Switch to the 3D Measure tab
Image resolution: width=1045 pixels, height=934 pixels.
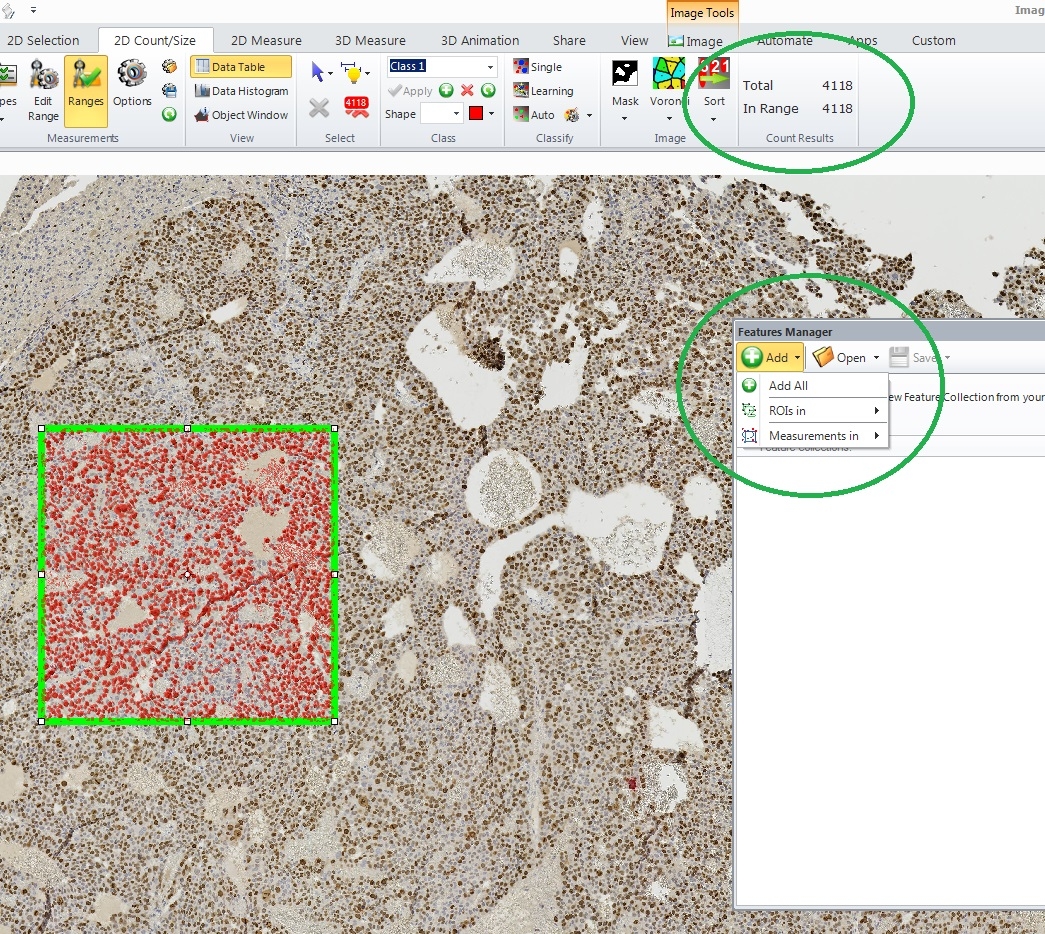tap(370, 41)
